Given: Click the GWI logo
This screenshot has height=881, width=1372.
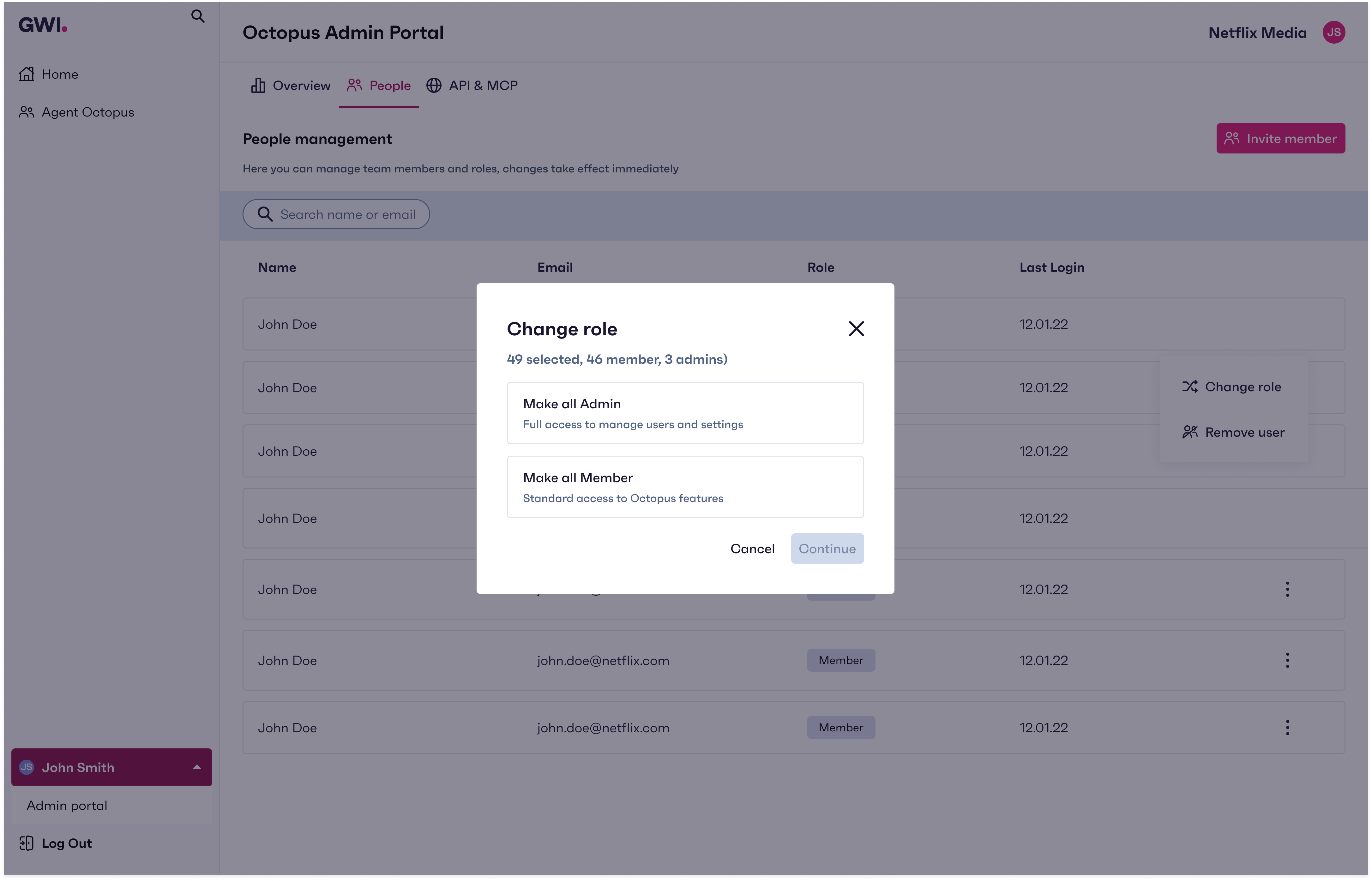Looking at the screenshot, I should point(43,25).
